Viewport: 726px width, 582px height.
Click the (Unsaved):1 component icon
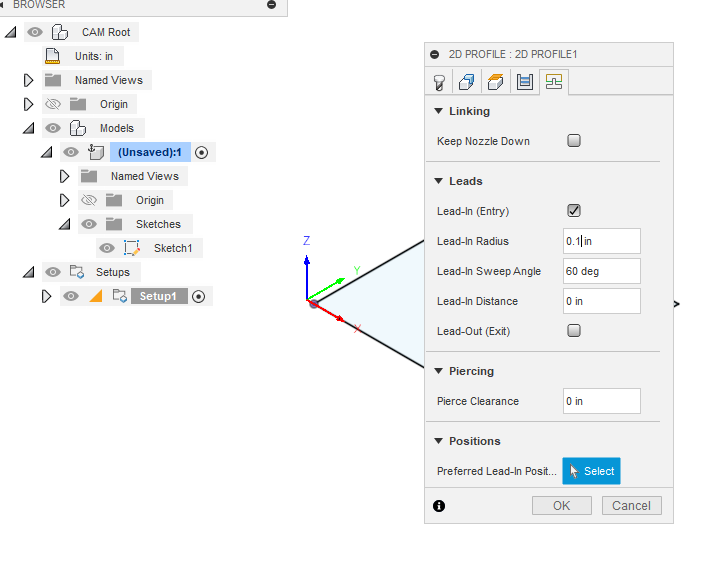point(96,152)
